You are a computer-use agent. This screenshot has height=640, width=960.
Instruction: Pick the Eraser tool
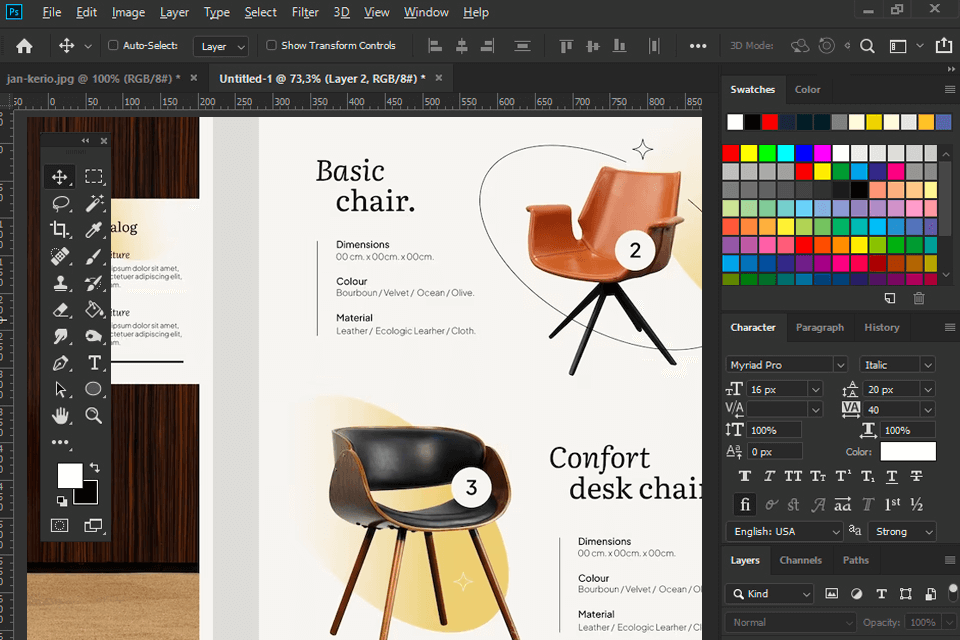60,310
